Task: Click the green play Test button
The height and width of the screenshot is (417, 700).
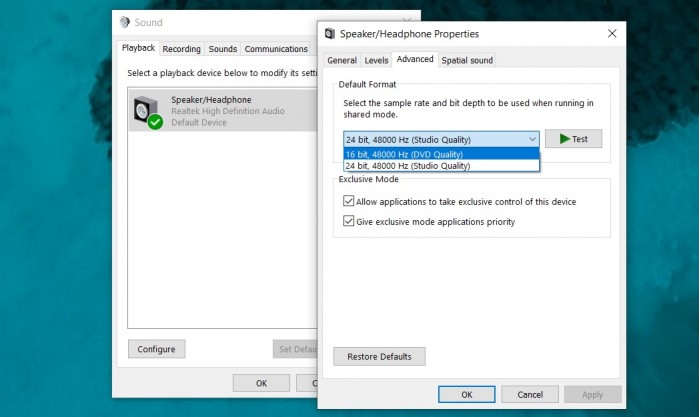Action: tap(573, 139)
